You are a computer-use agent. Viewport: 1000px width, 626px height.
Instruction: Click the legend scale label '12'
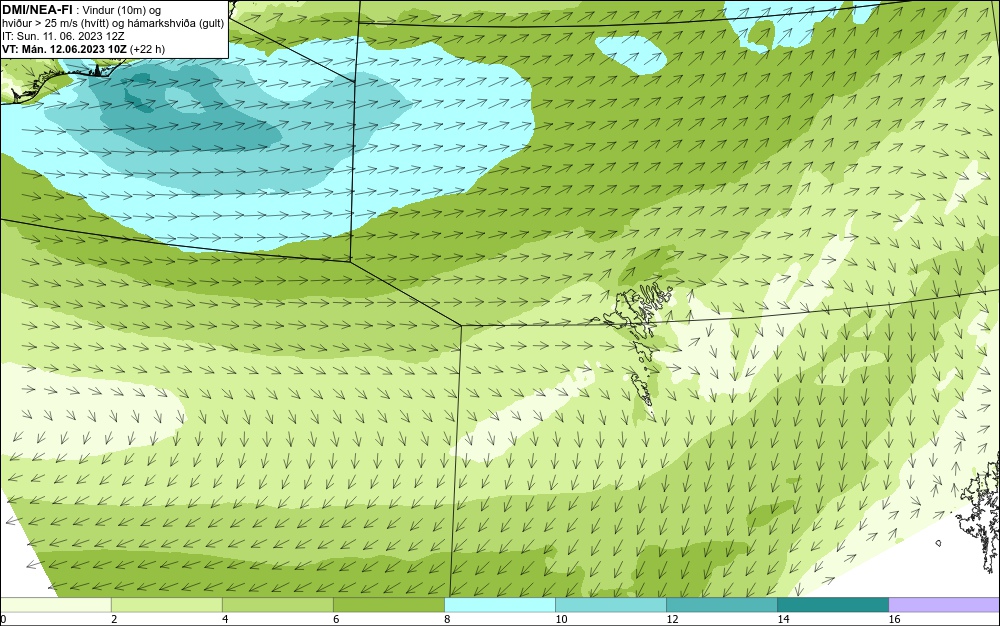pos(672,619)
